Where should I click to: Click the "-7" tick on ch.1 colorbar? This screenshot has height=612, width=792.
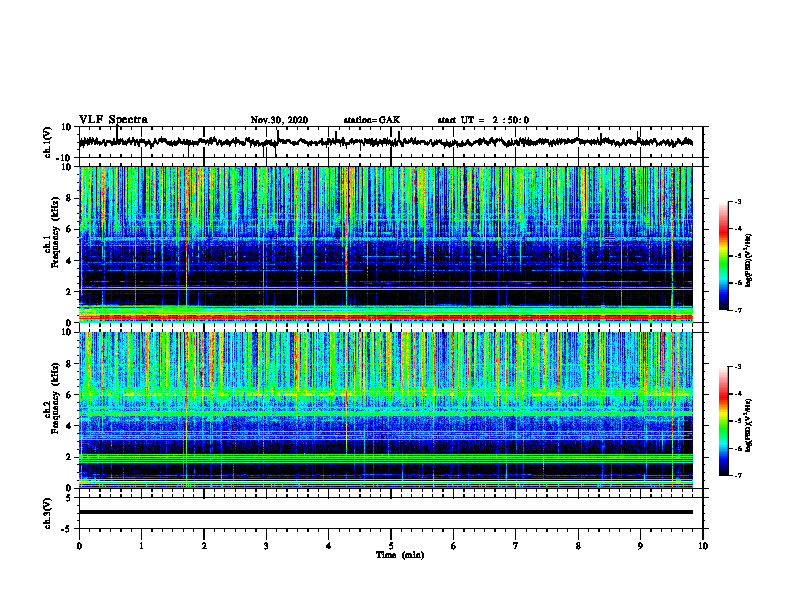[x=737, y=310]
